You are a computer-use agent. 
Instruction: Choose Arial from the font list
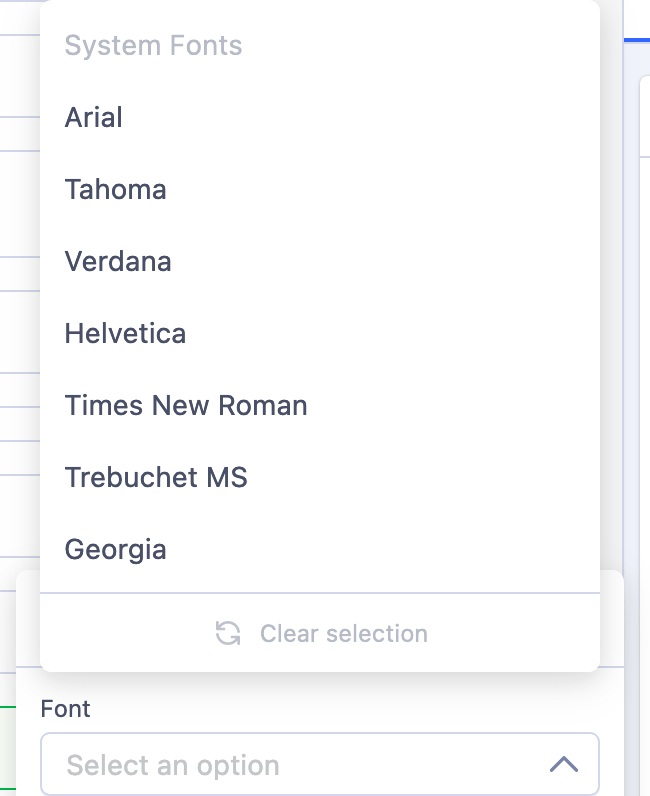(94, 118)
